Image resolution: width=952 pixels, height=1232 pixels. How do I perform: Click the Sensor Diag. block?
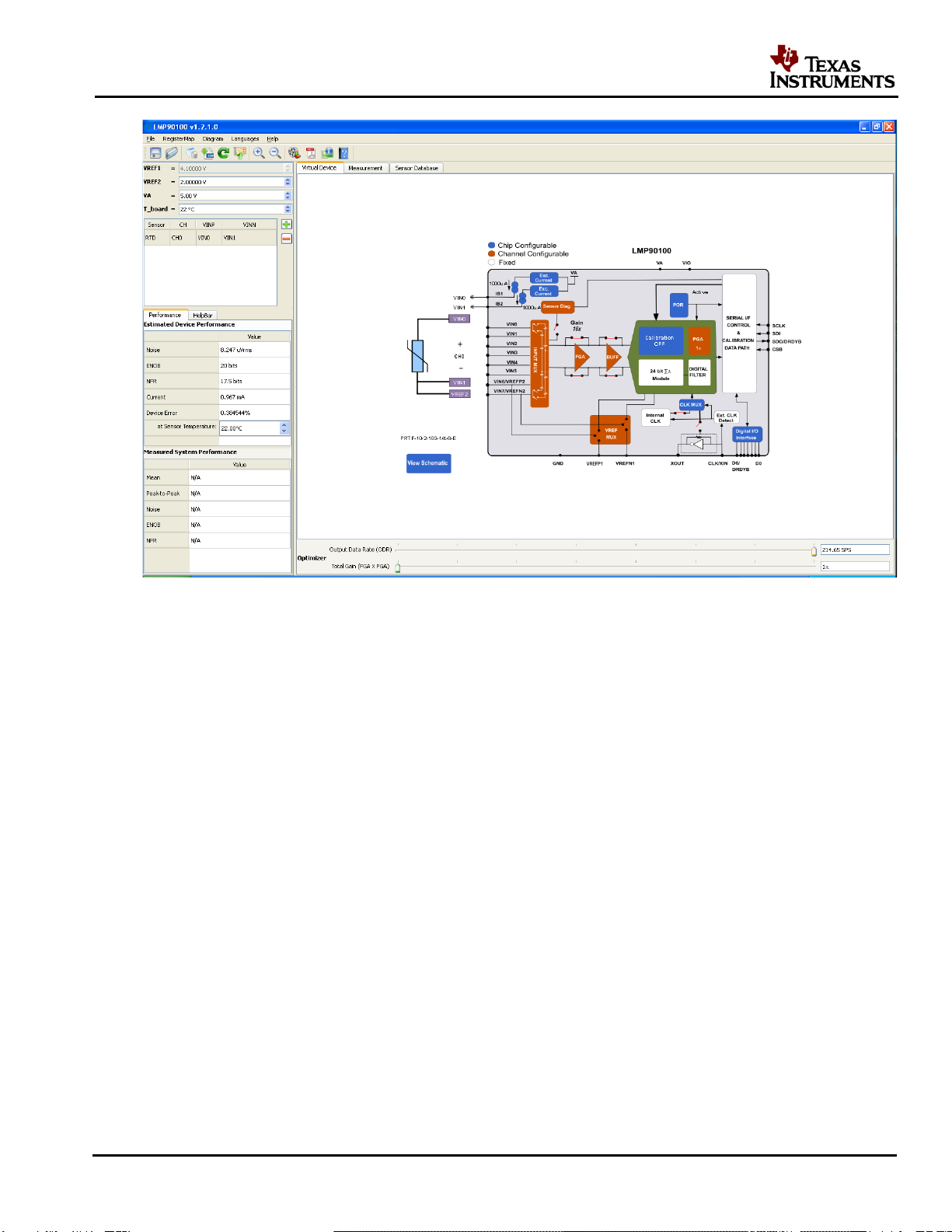coord(557,306)
